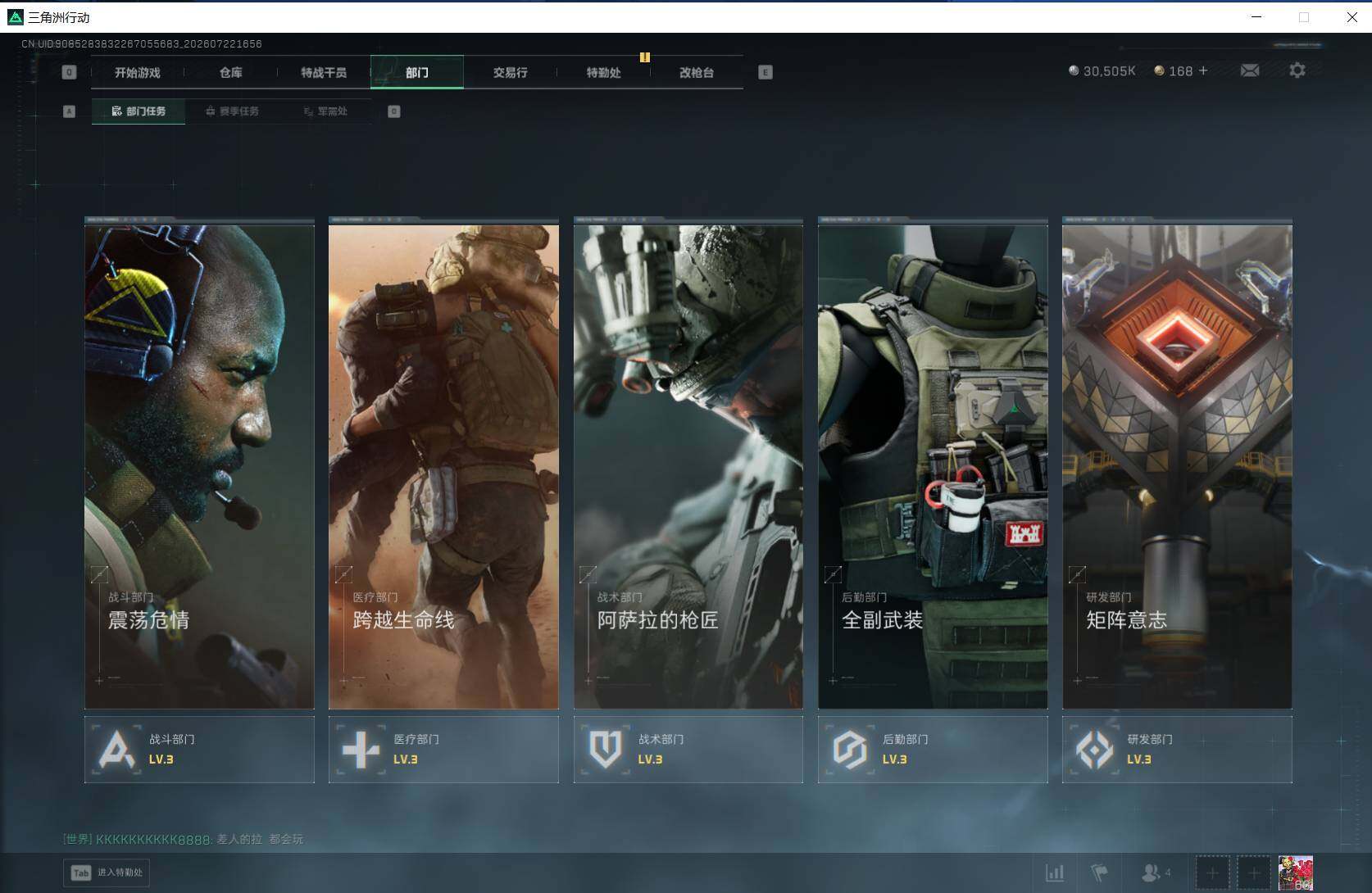
Task: Open the 战斗部门 LV.3 panel
Action: click(199, 750)
